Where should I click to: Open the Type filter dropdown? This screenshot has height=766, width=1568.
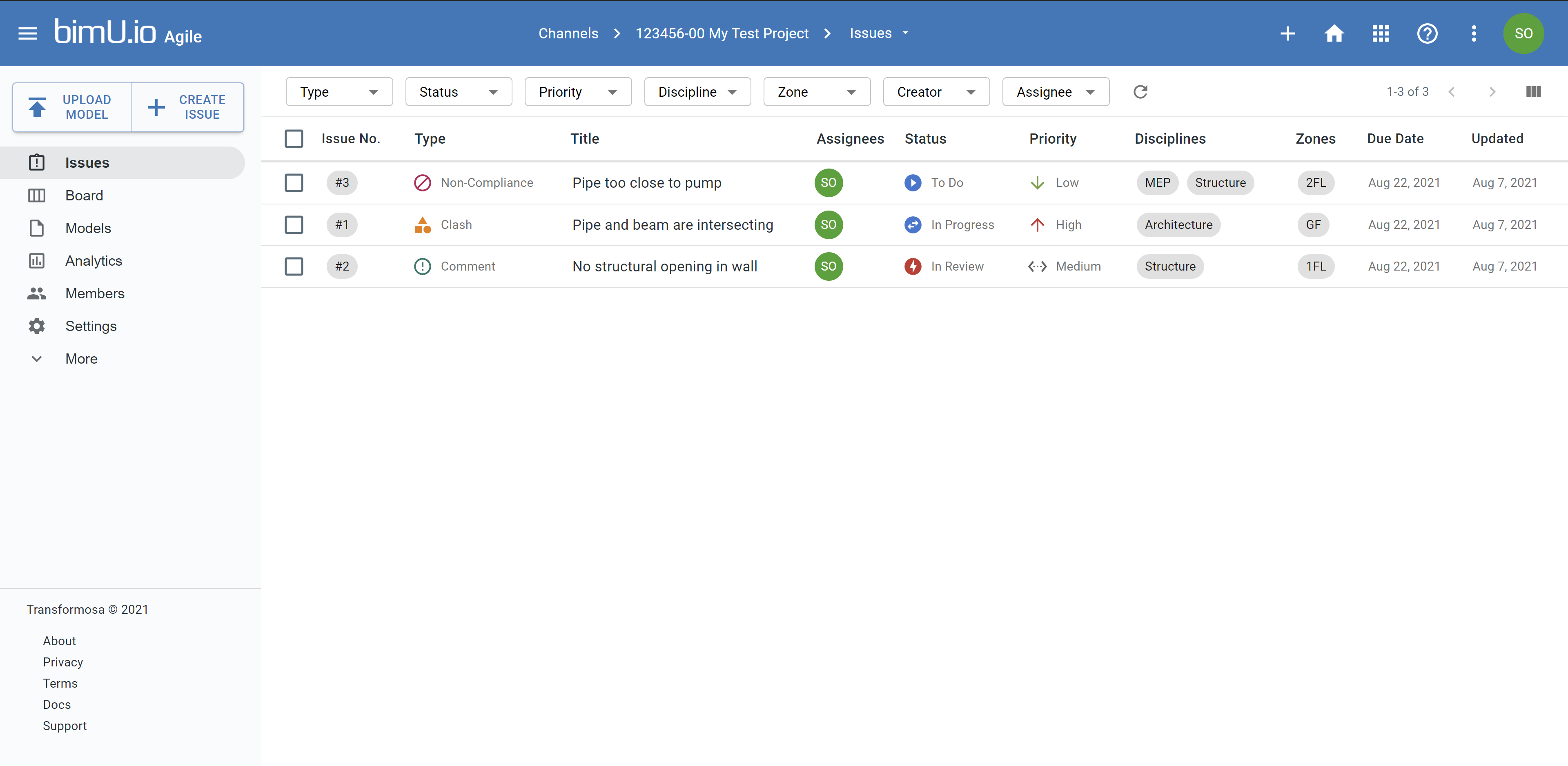tap(339, 92)
